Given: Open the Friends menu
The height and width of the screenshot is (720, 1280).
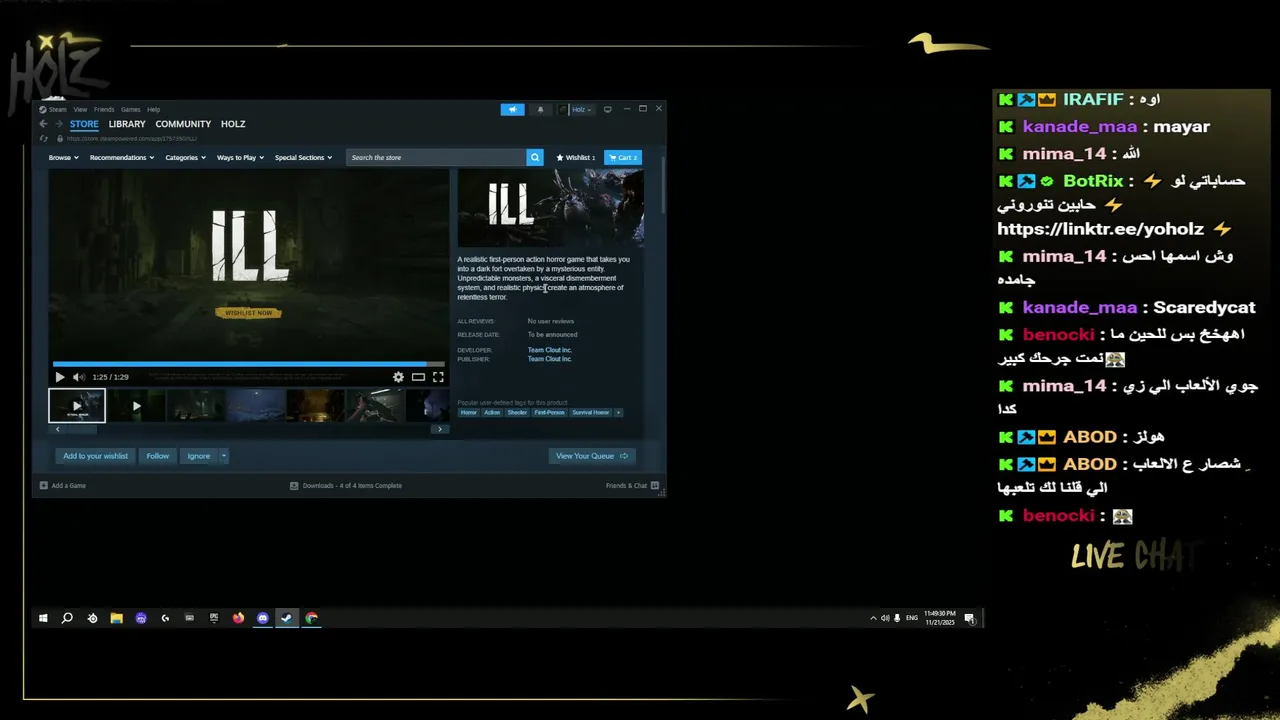Looking at the screenshot, I should pyautogui.click(x=104, y=109).
